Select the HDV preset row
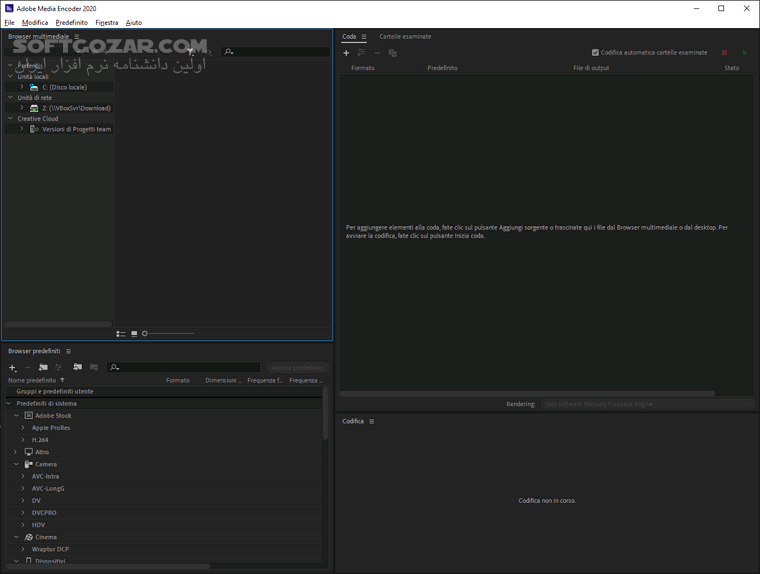 (x=164, y=525)
